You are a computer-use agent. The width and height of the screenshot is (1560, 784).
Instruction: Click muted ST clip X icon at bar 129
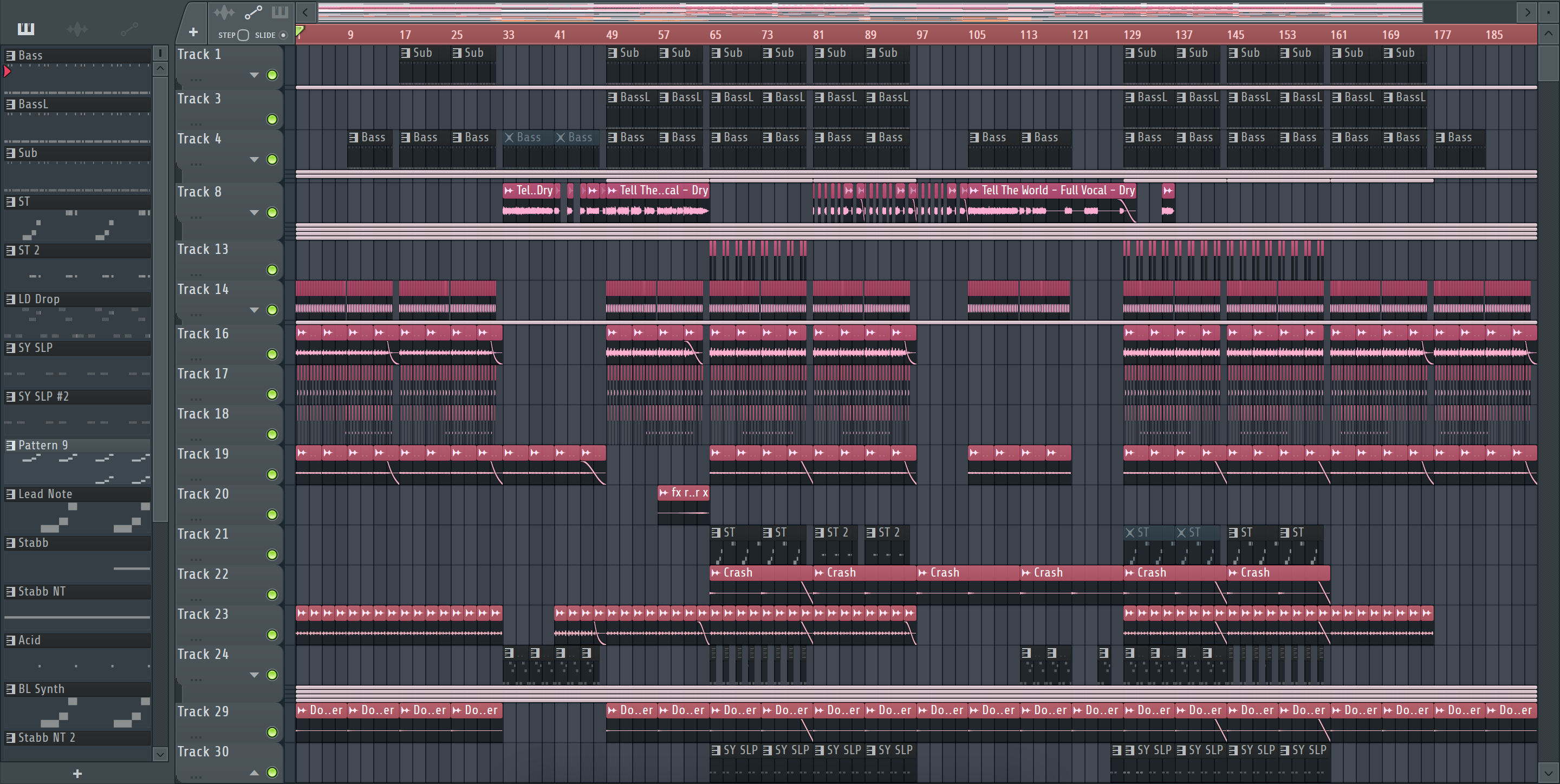(1130, 533)
